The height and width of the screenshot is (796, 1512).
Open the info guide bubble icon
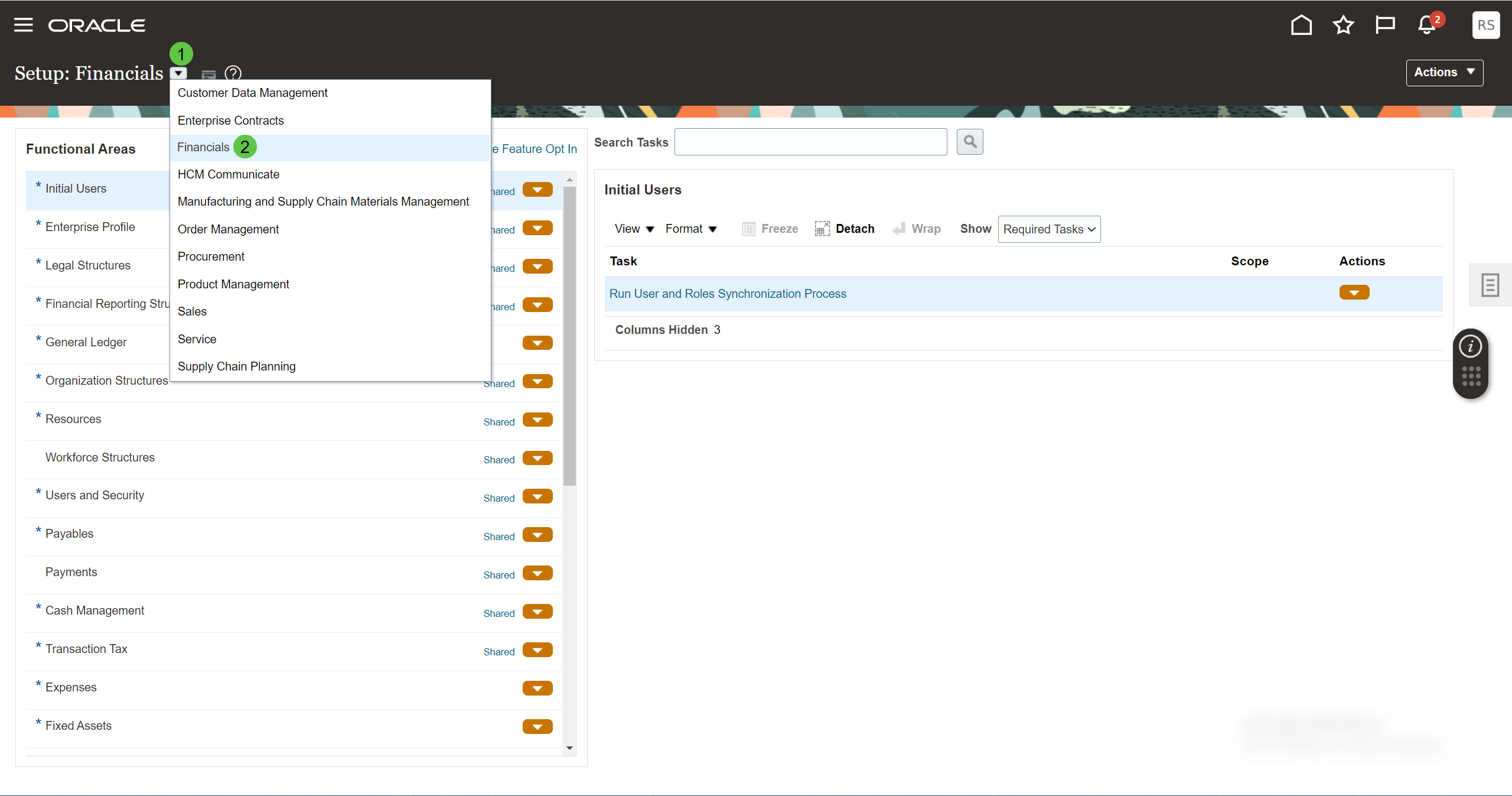1470,346
